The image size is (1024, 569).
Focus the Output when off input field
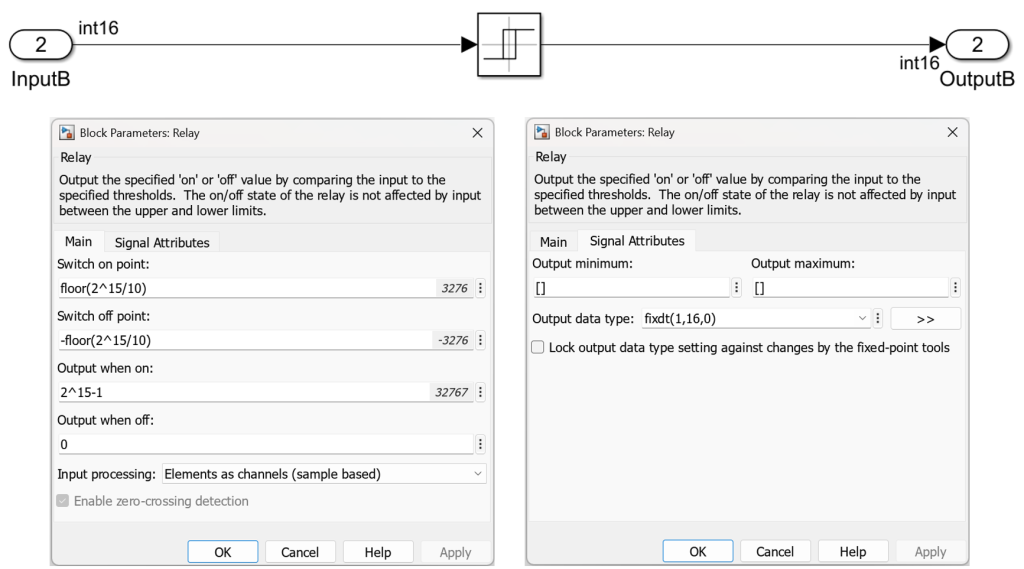pyautogui.click(x=266, y=444)
